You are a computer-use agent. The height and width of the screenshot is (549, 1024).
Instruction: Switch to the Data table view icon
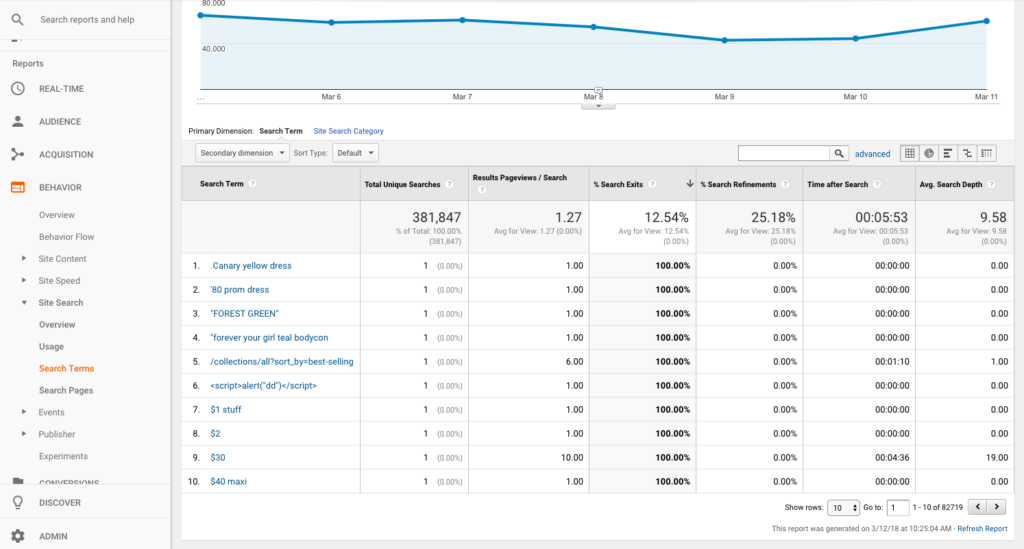[x=909, y=153]
